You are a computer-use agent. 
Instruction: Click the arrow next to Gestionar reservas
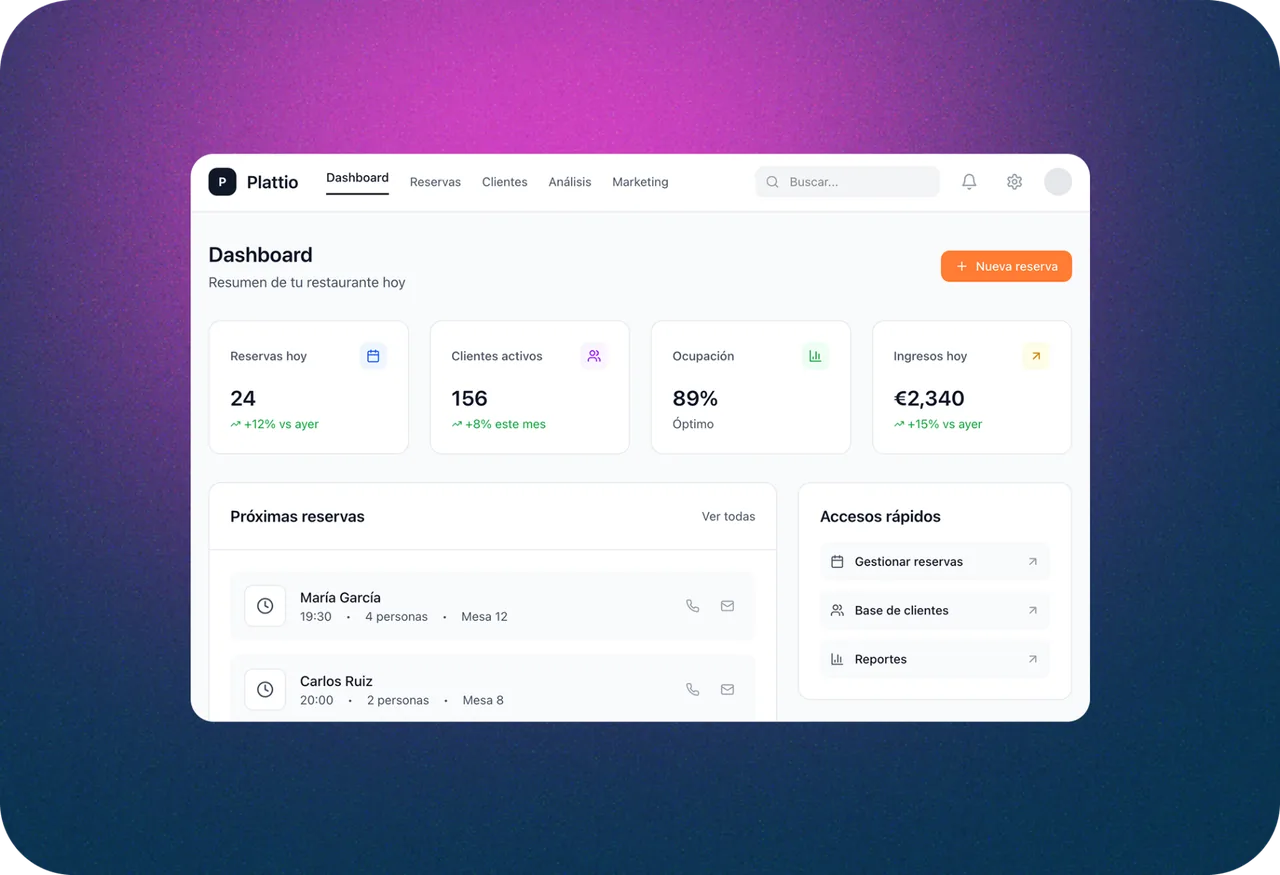click(1033, 561)
